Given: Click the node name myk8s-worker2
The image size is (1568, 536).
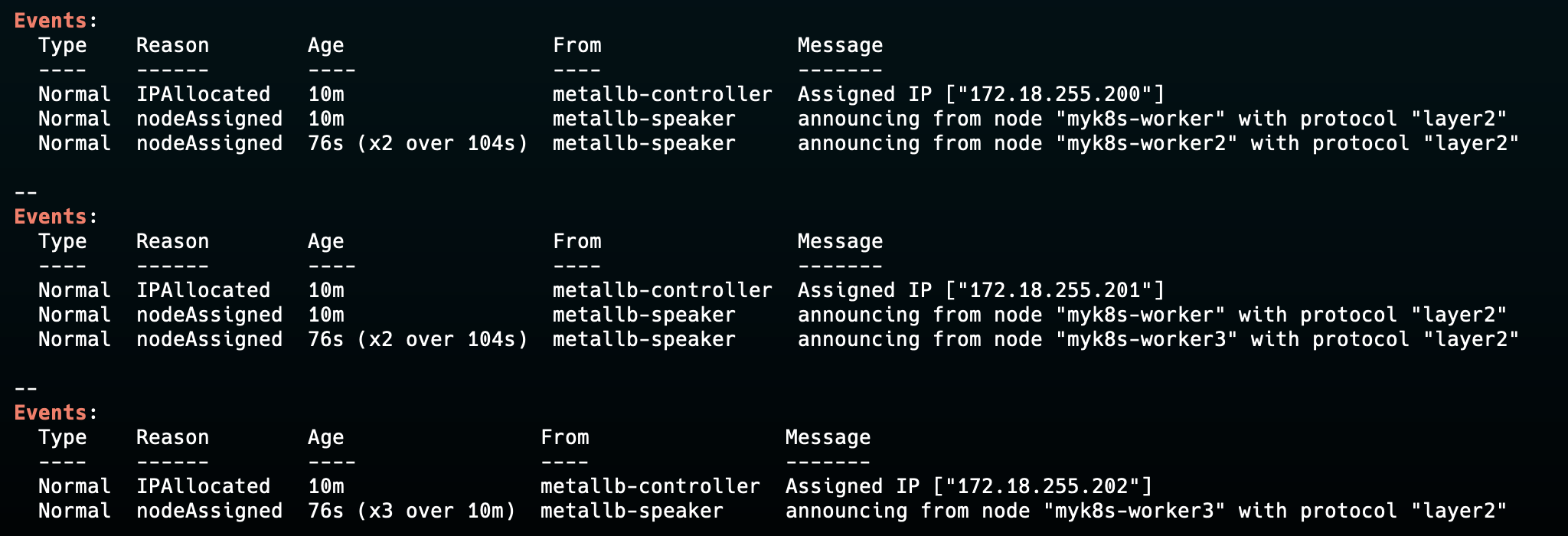Looking at the screenshot, I should [1146, 143].
